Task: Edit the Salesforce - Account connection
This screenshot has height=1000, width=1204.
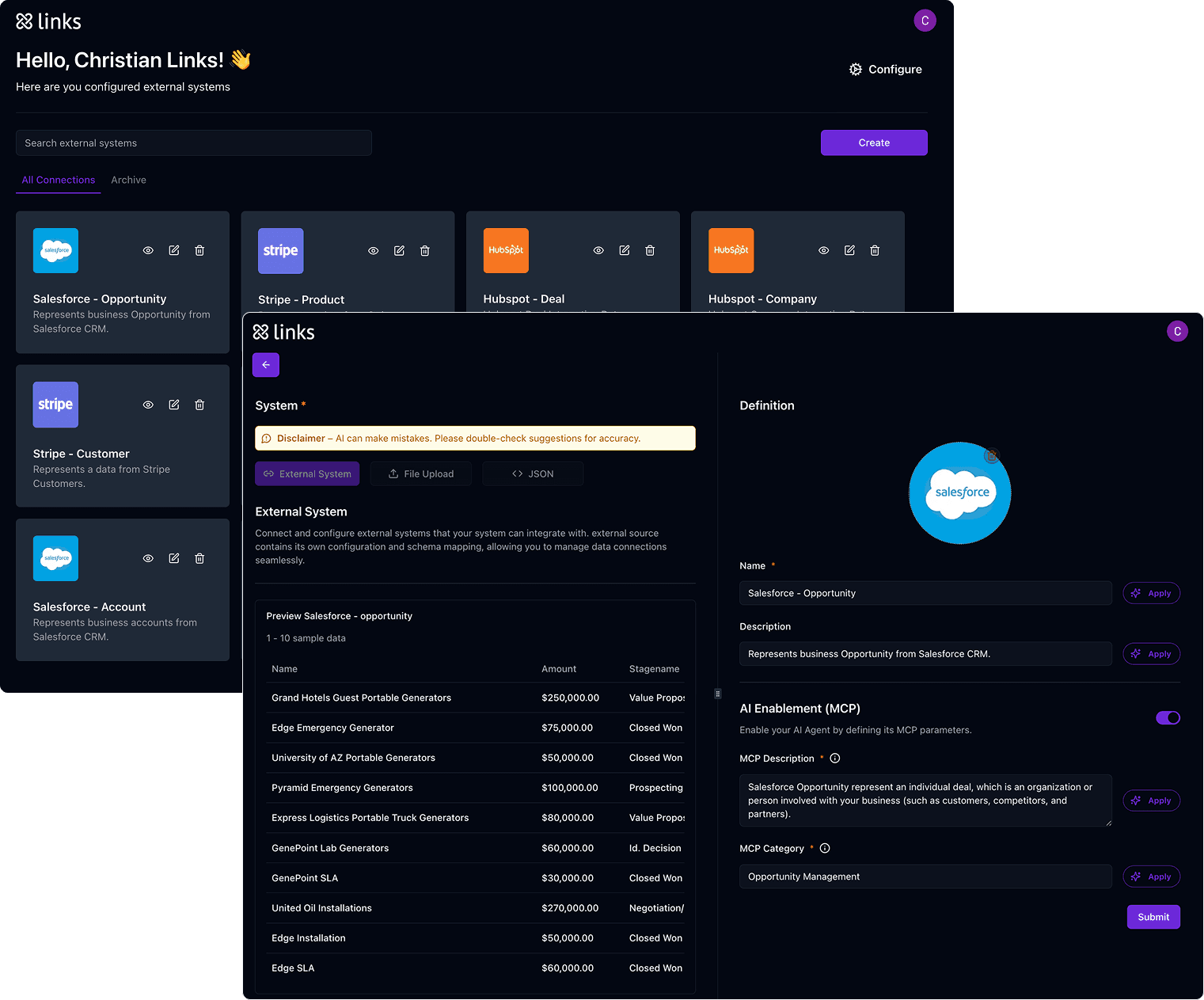Action: (174, 558)
